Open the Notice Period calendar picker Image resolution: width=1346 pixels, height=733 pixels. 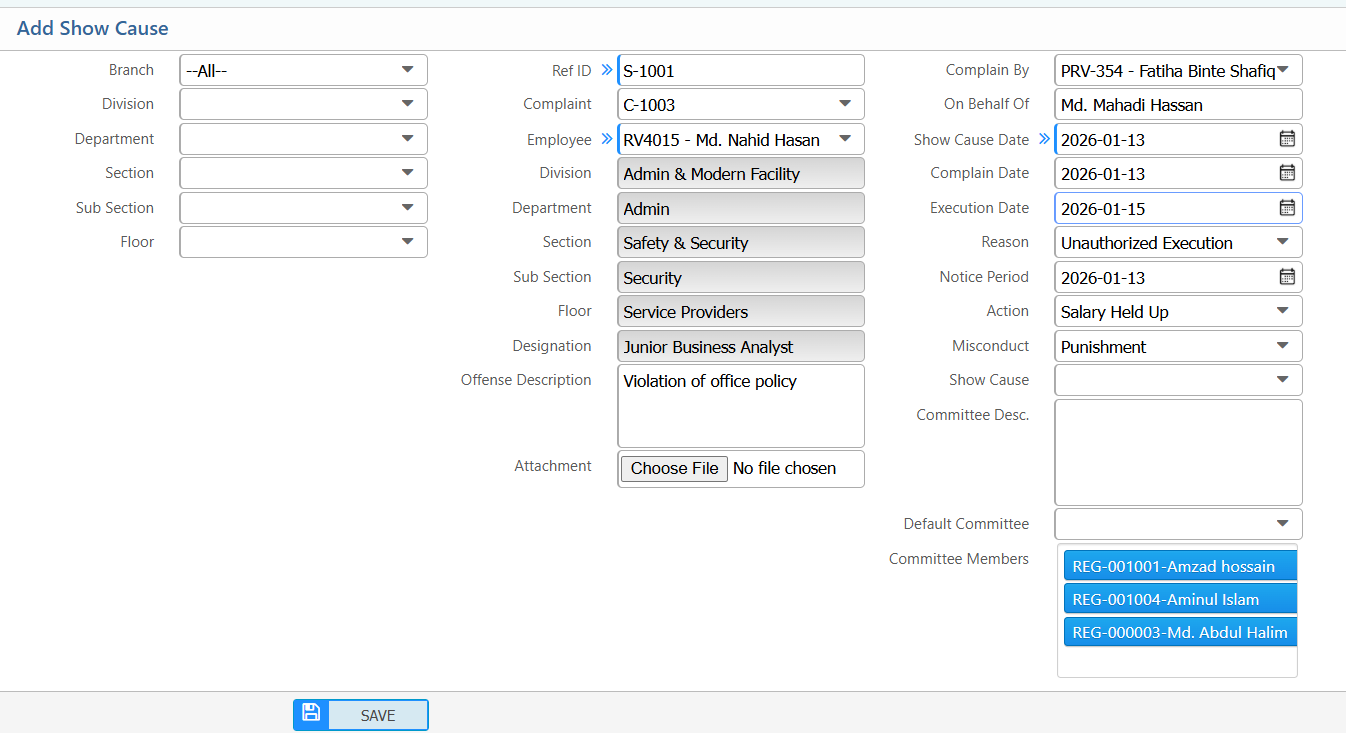pos(1289,277)
